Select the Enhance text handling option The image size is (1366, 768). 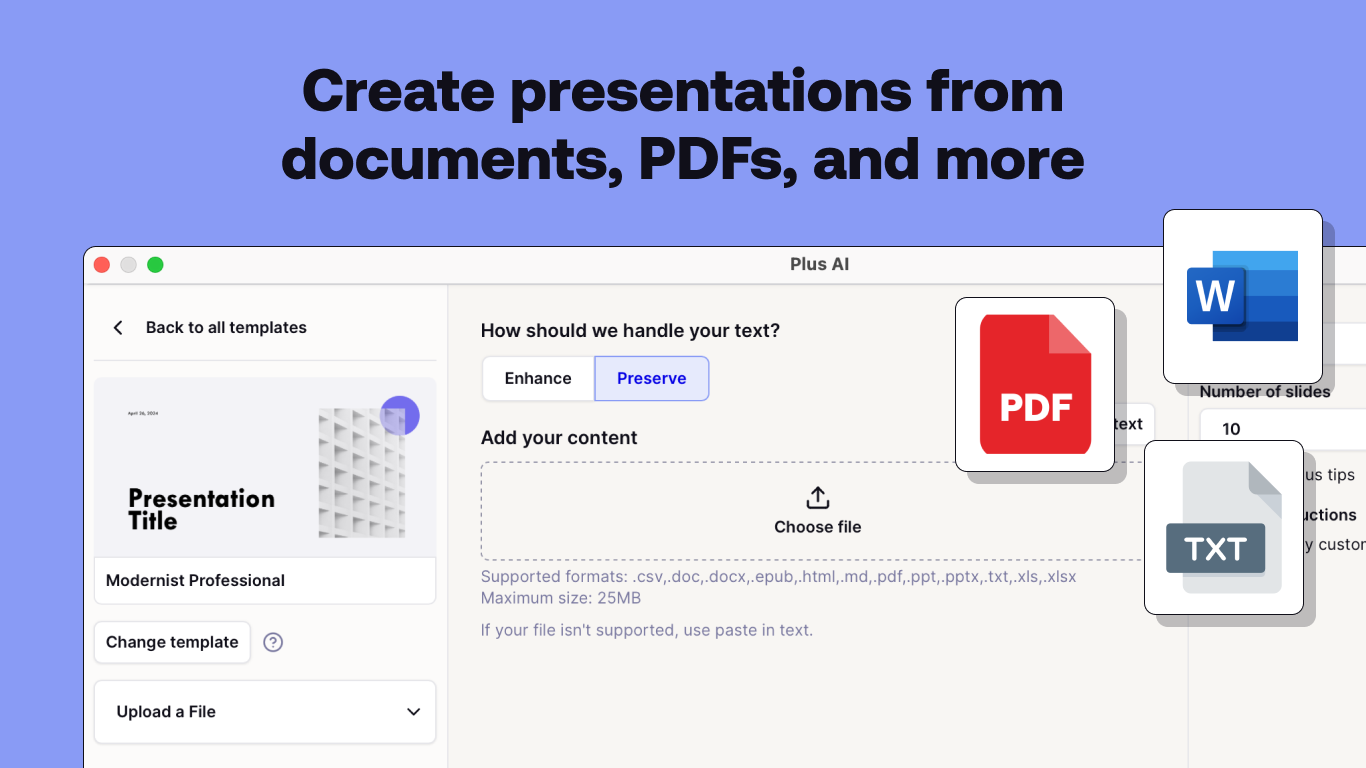pyautogui.click(x=538, y=378)
